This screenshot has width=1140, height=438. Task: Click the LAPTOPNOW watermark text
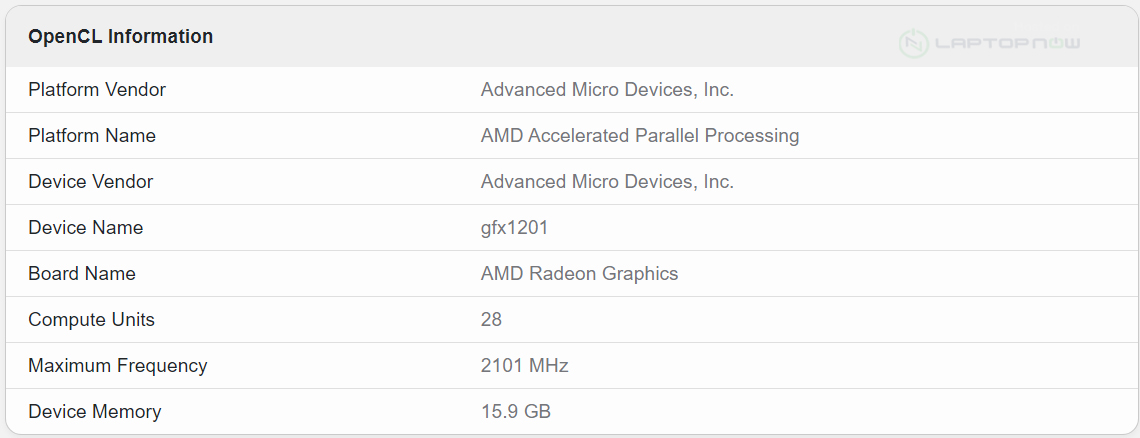tap(1007, 43)
